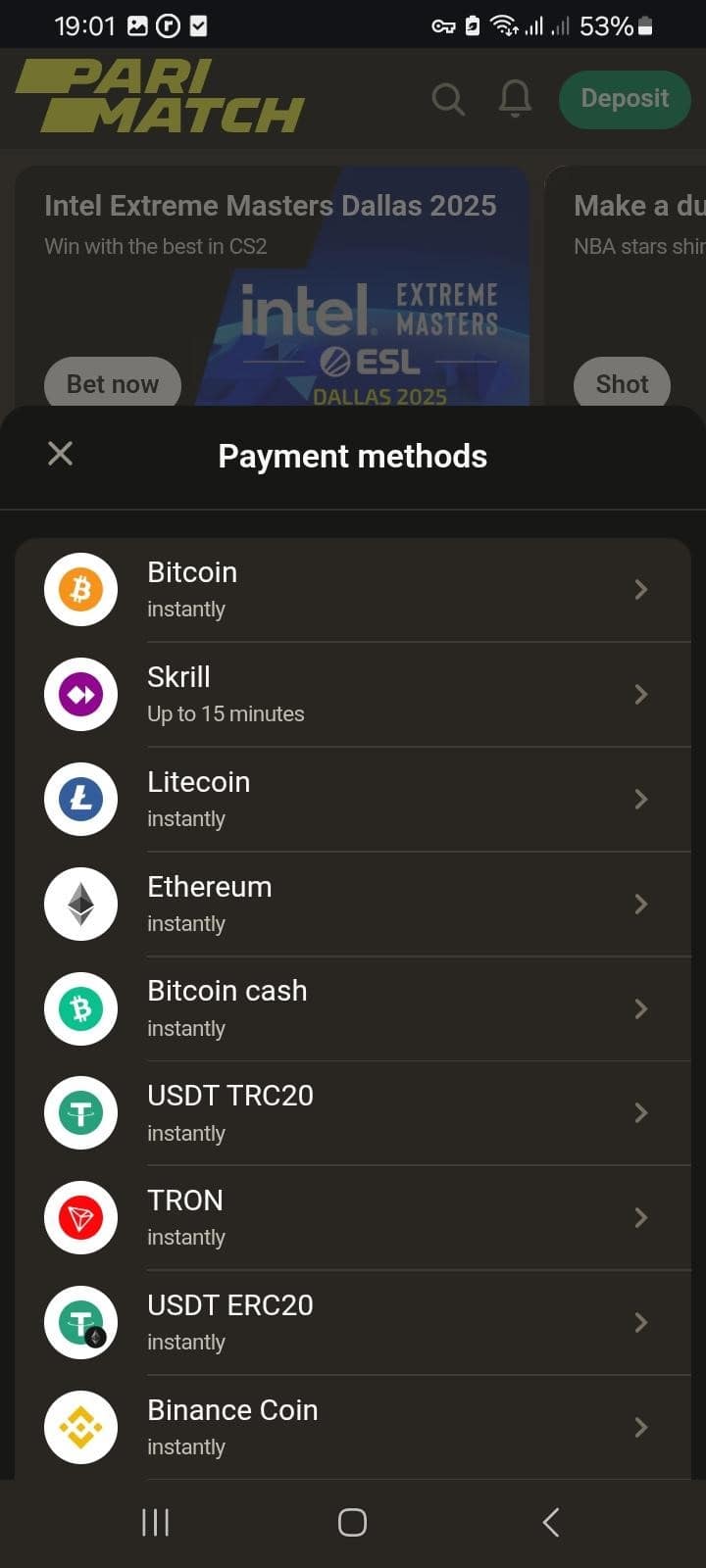Tap the Litecoin logo icon
The image size is (706, 1568).
80,800
